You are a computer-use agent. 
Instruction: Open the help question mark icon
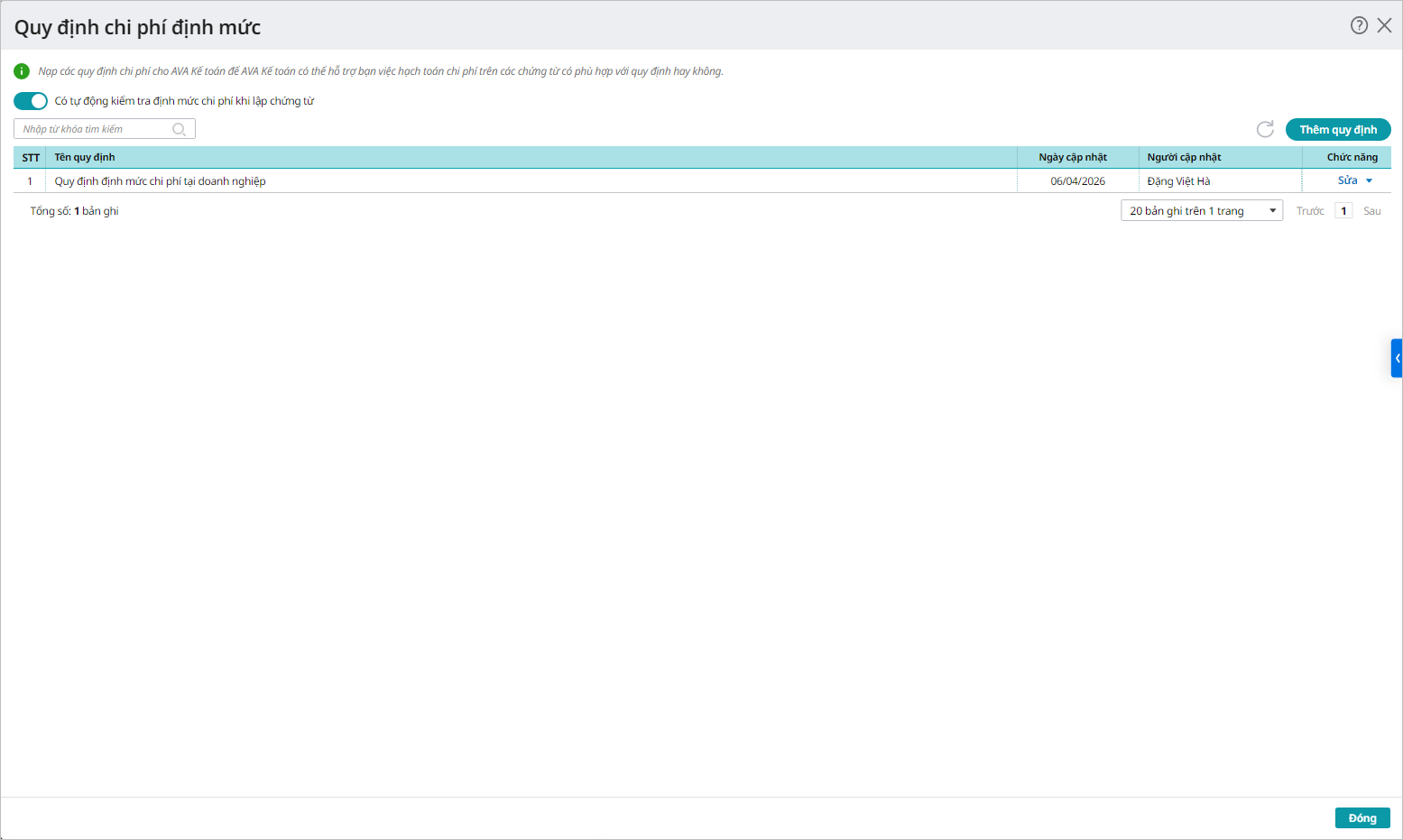tap(1359, 25)
